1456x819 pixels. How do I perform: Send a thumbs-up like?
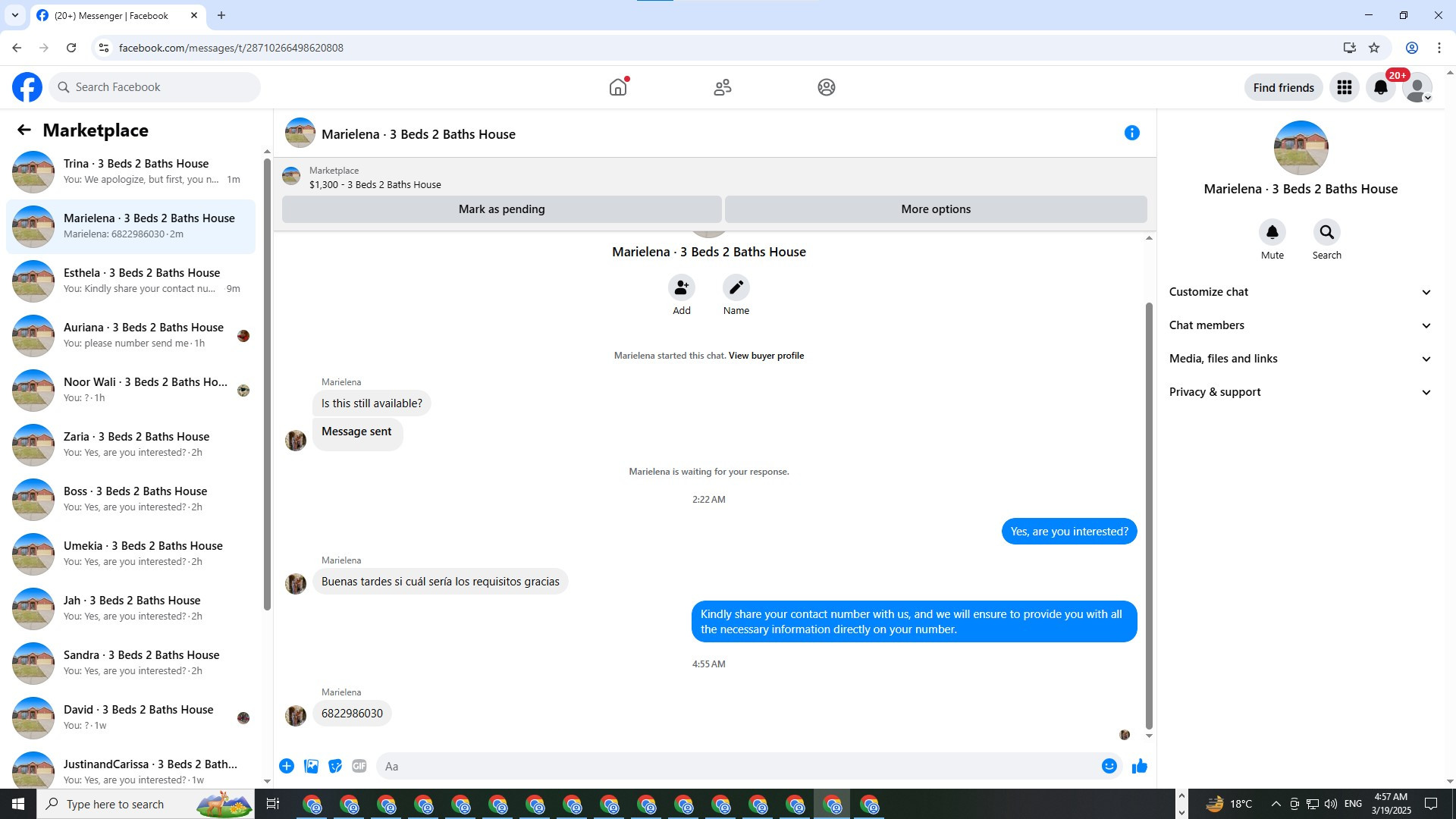[x=1140, y=766]
